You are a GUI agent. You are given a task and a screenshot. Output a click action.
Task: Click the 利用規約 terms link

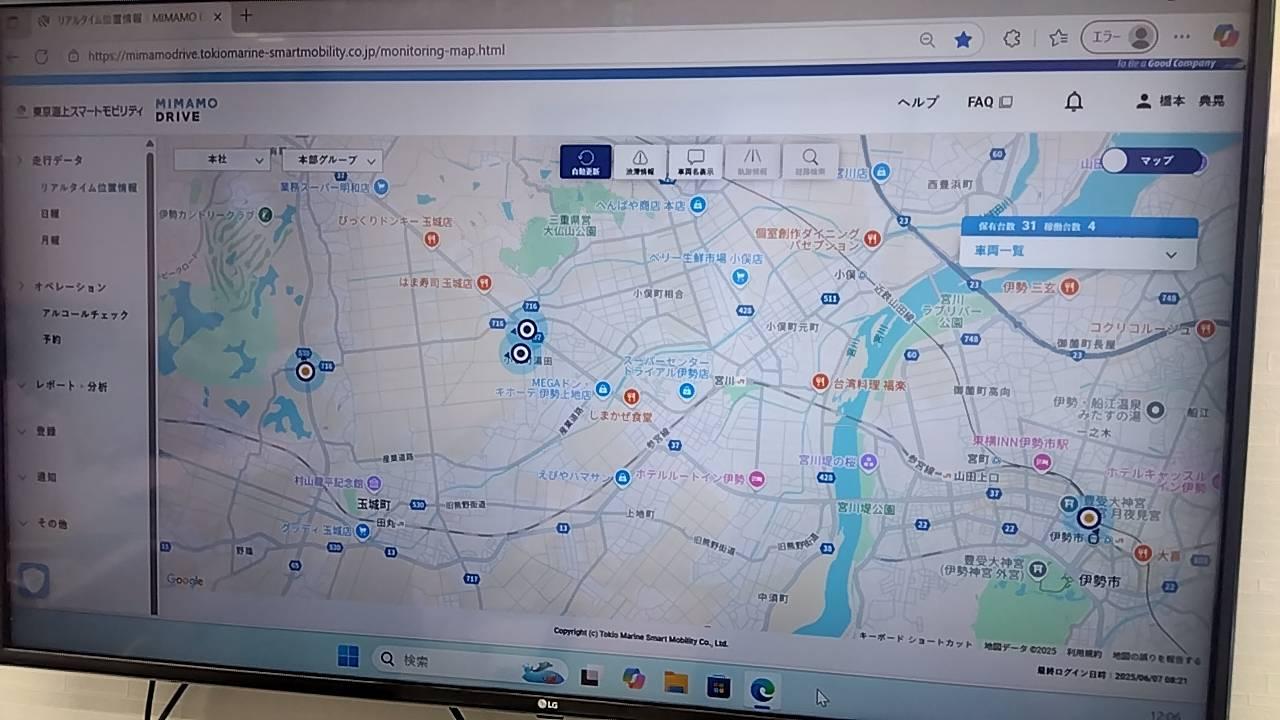(x=1084, y=653)
